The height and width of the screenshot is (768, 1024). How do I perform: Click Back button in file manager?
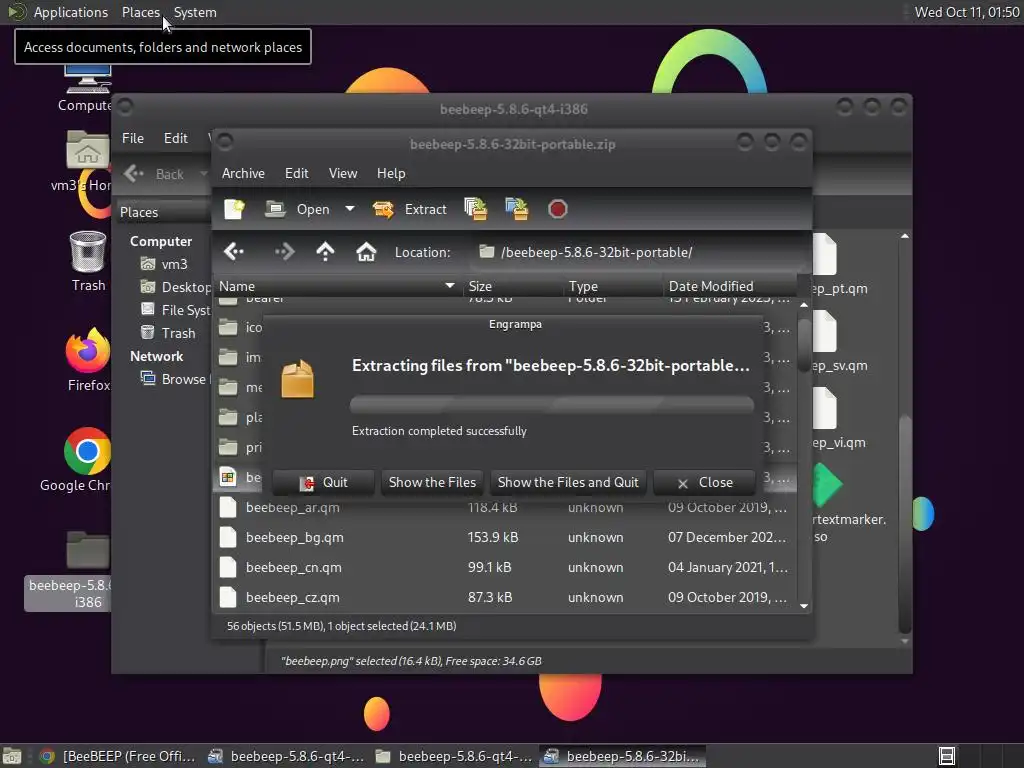pyautogui.click(x=156, y=174)
